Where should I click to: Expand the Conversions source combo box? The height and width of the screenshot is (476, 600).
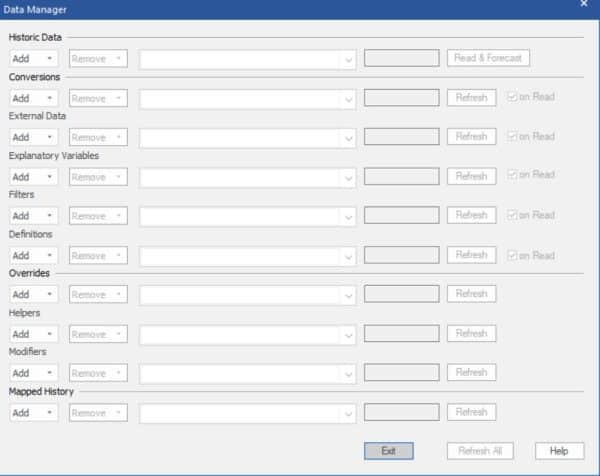(348, 99)
